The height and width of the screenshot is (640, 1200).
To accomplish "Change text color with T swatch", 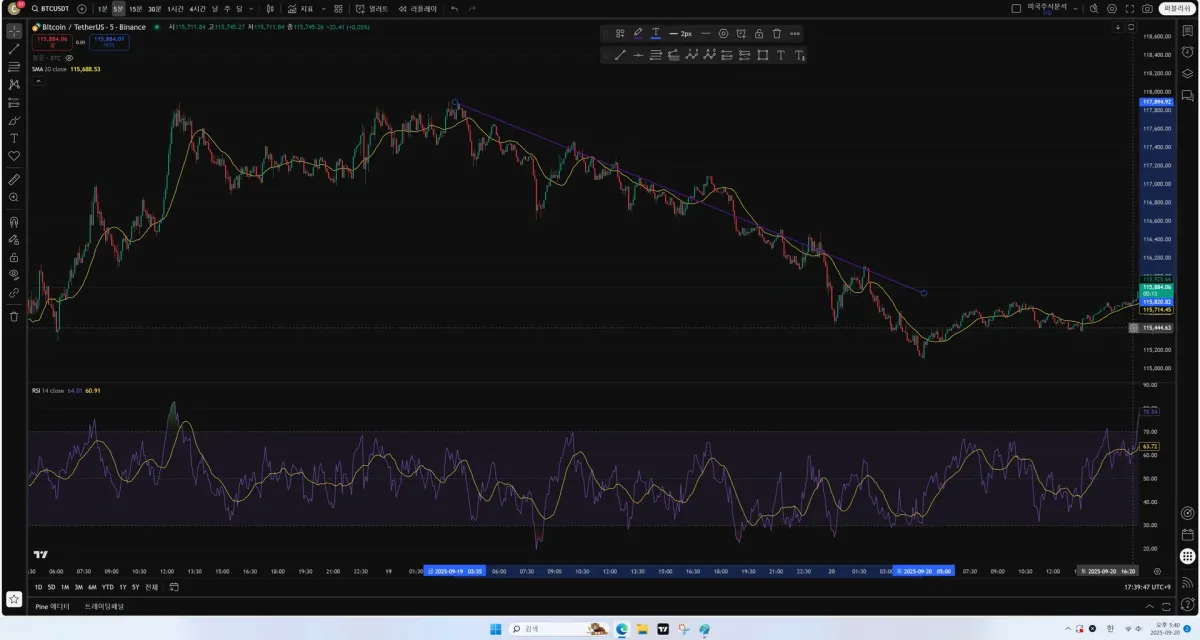I will coord(655,33).
